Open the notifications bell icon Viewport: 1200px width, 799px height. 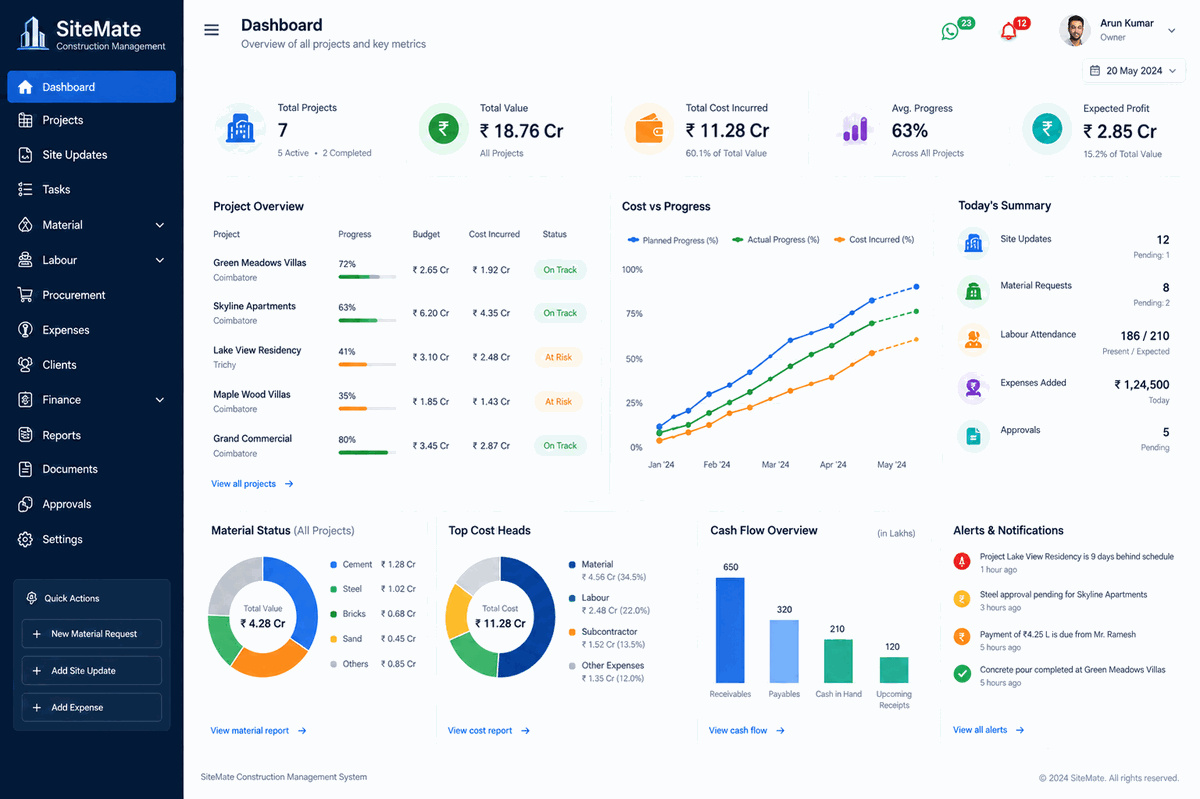[x=1008, y=31]
